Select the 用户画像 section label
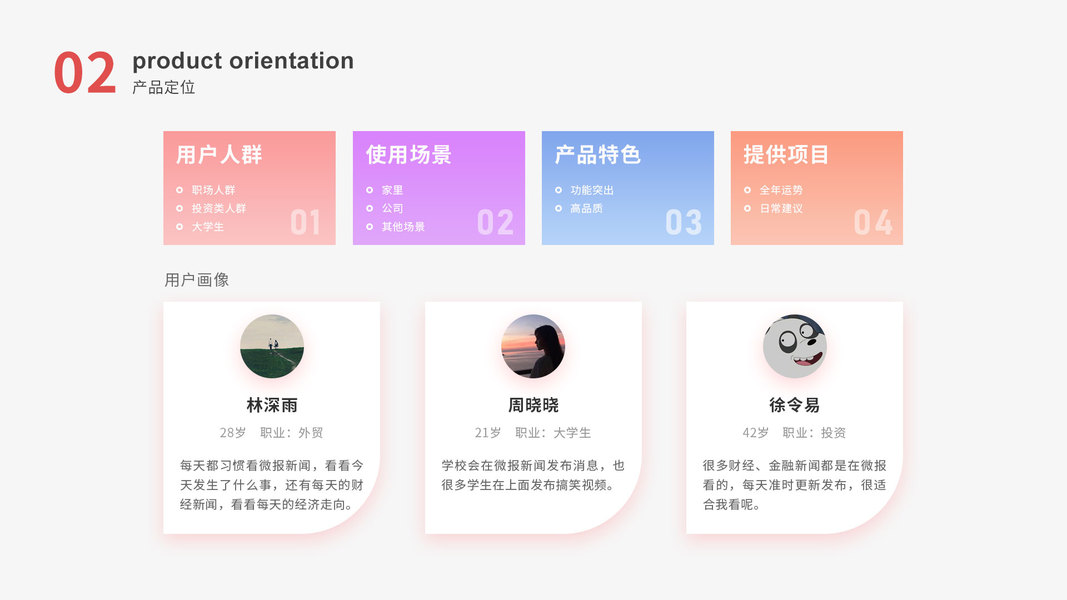The image size is (1067, 600). [197, 280]
